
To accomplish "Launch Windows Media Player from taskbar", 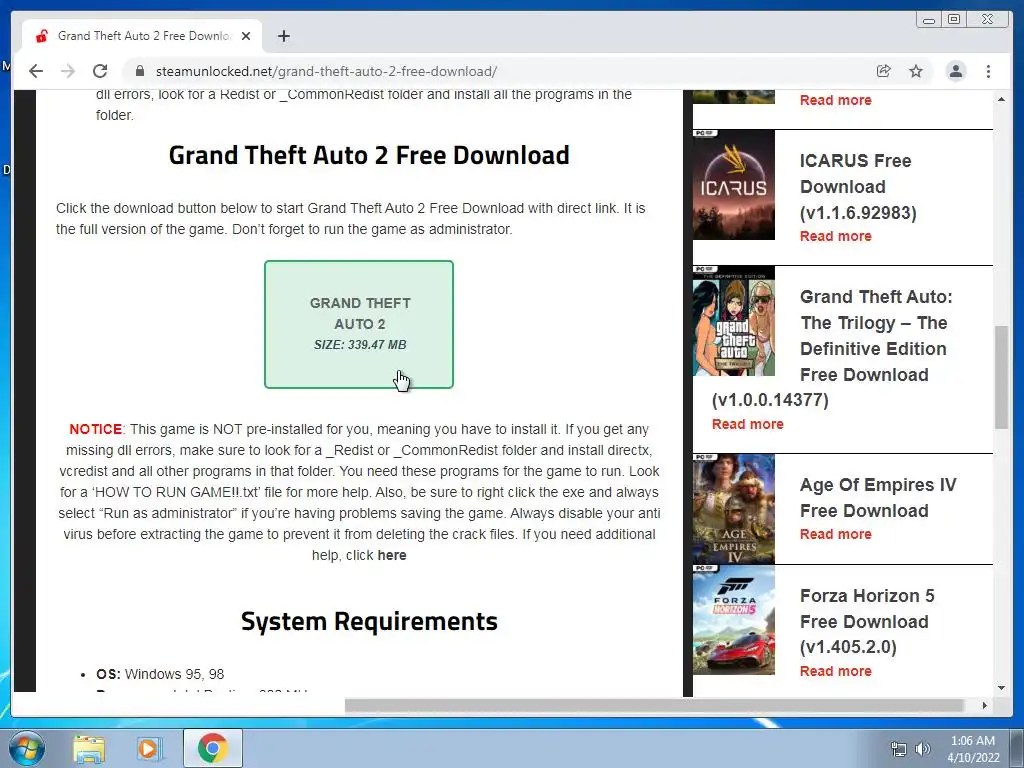I will click(x=148, y=748).
